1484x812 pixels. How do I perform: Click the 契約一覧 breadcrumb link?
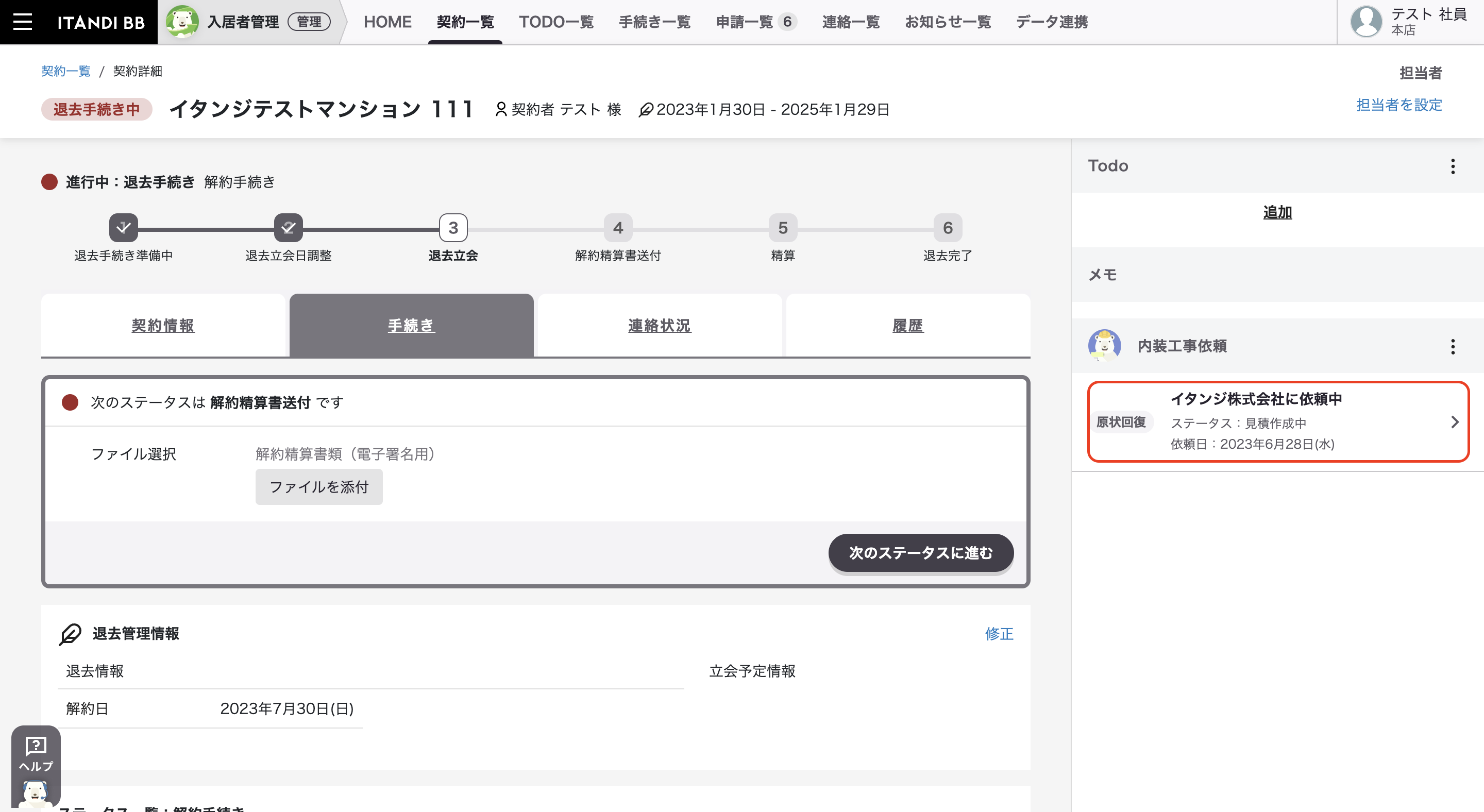tap(65, 71)
